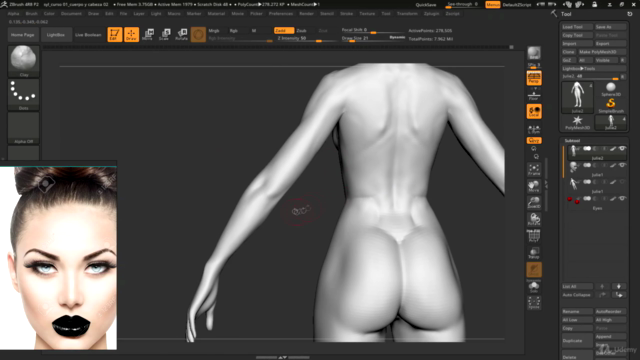The height and width of the screenshot is (360, 640).
Task: Move subtool up with arrow
Action: tap(602, 286)
